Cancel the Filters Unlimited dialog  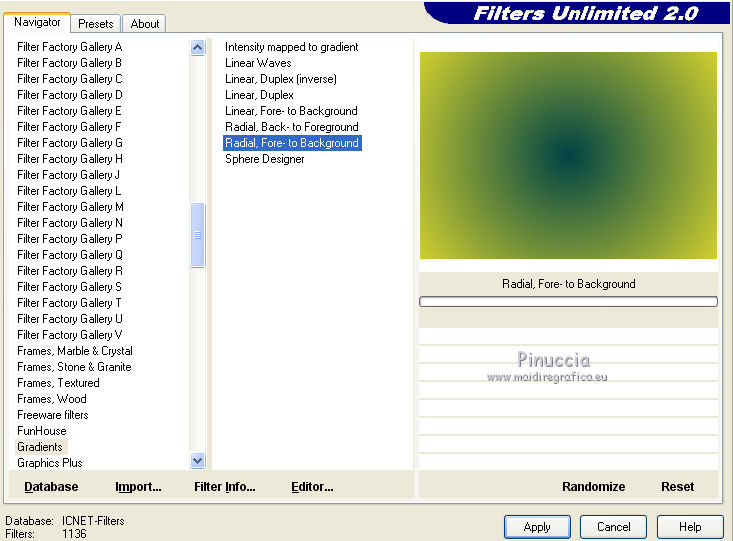pyautogui.click(x=613, y=527)
